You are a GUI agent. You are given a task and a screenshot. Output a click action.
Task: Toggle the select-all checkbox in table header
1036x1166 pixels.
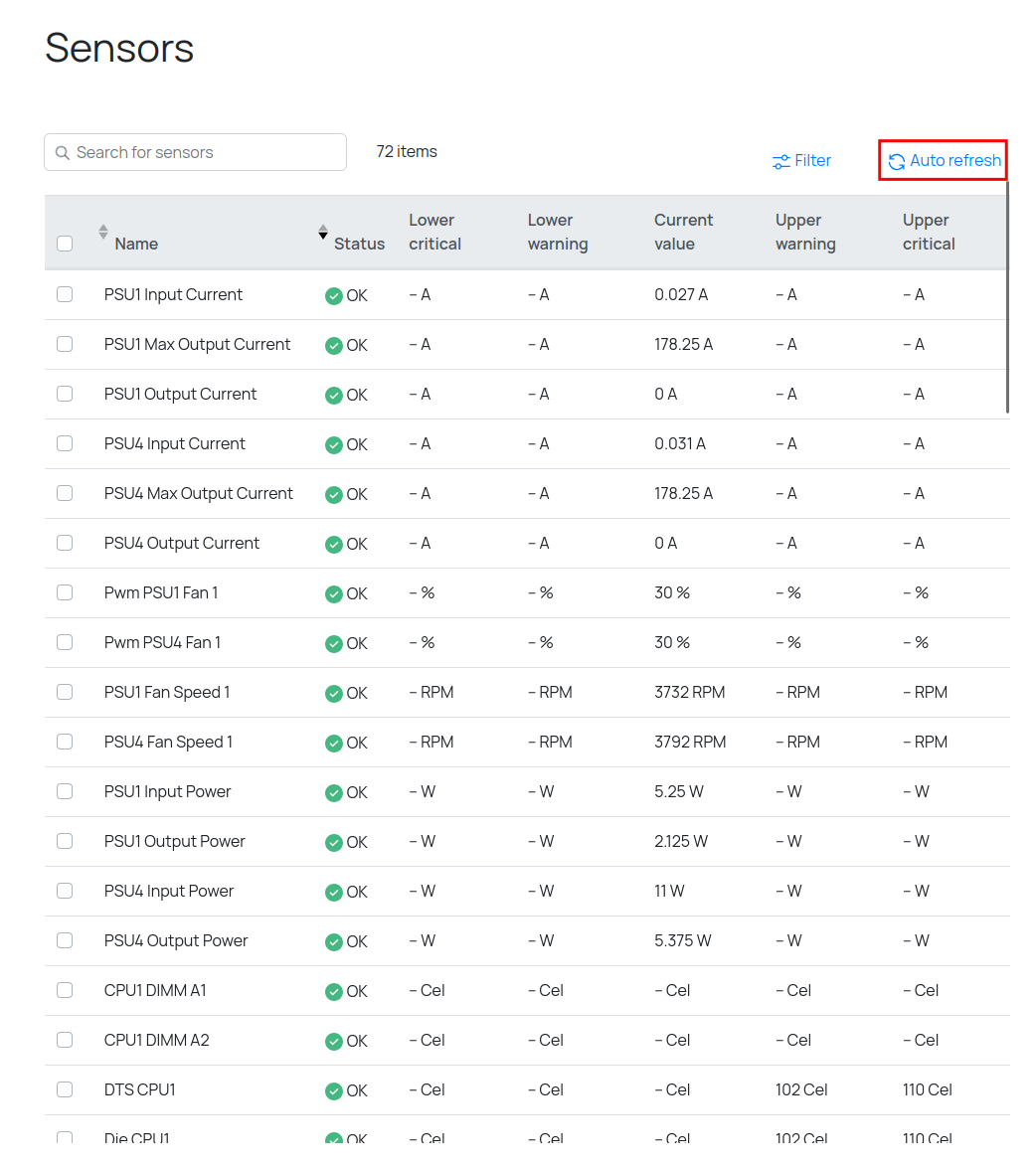point(65,244)
